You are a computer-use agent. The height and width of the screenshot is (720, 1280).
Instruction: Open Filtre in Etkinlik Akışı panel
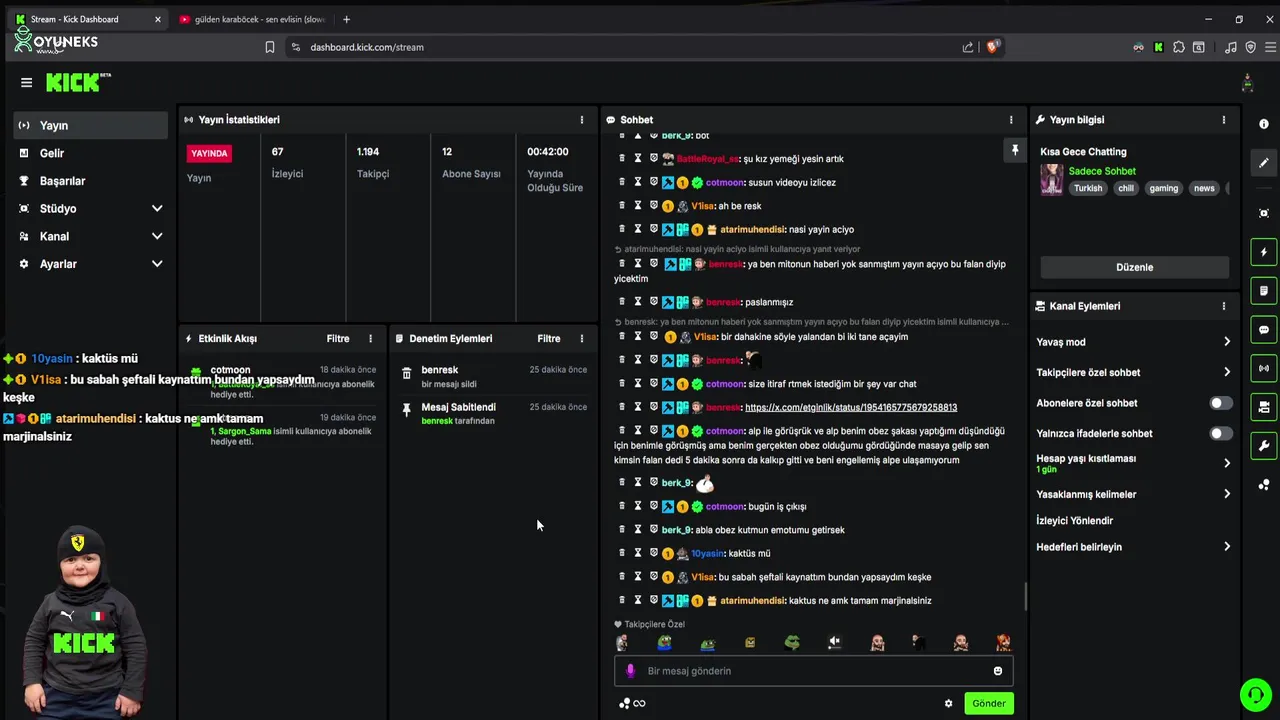(338, 339)
